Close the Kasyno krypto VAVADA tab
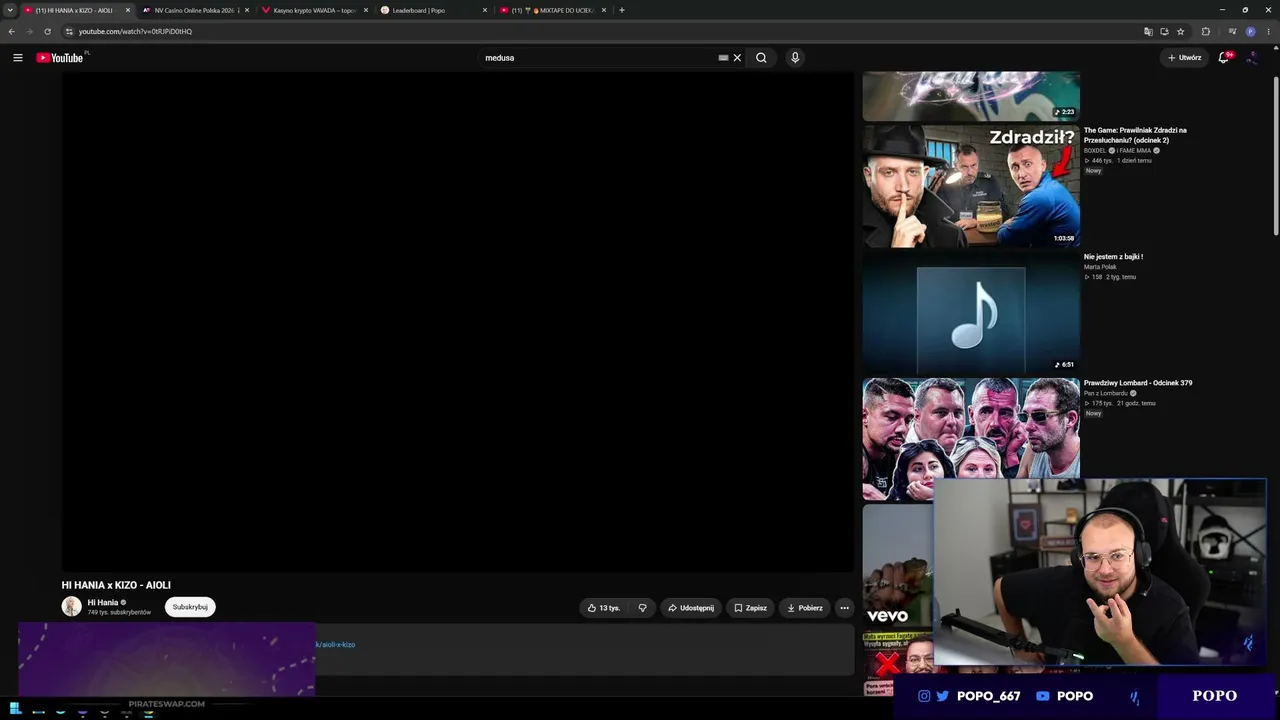1280x720 pixels. (x=366, y=10)
